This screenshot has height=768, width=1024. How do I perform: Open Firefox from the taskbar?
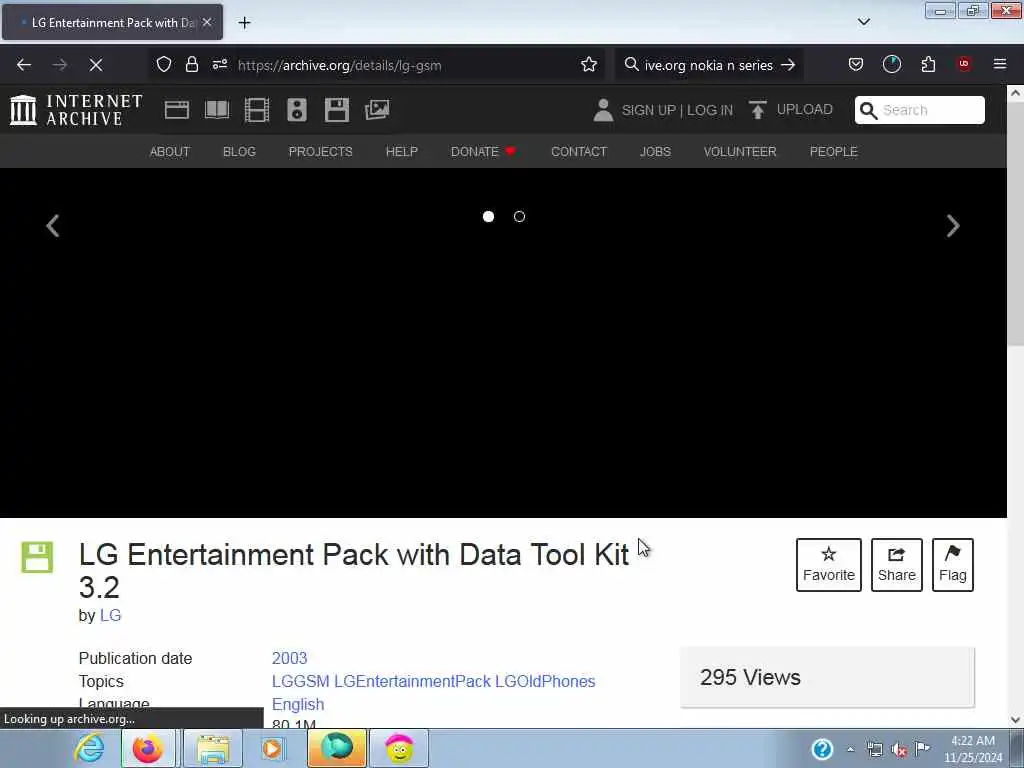coord(148,748)
